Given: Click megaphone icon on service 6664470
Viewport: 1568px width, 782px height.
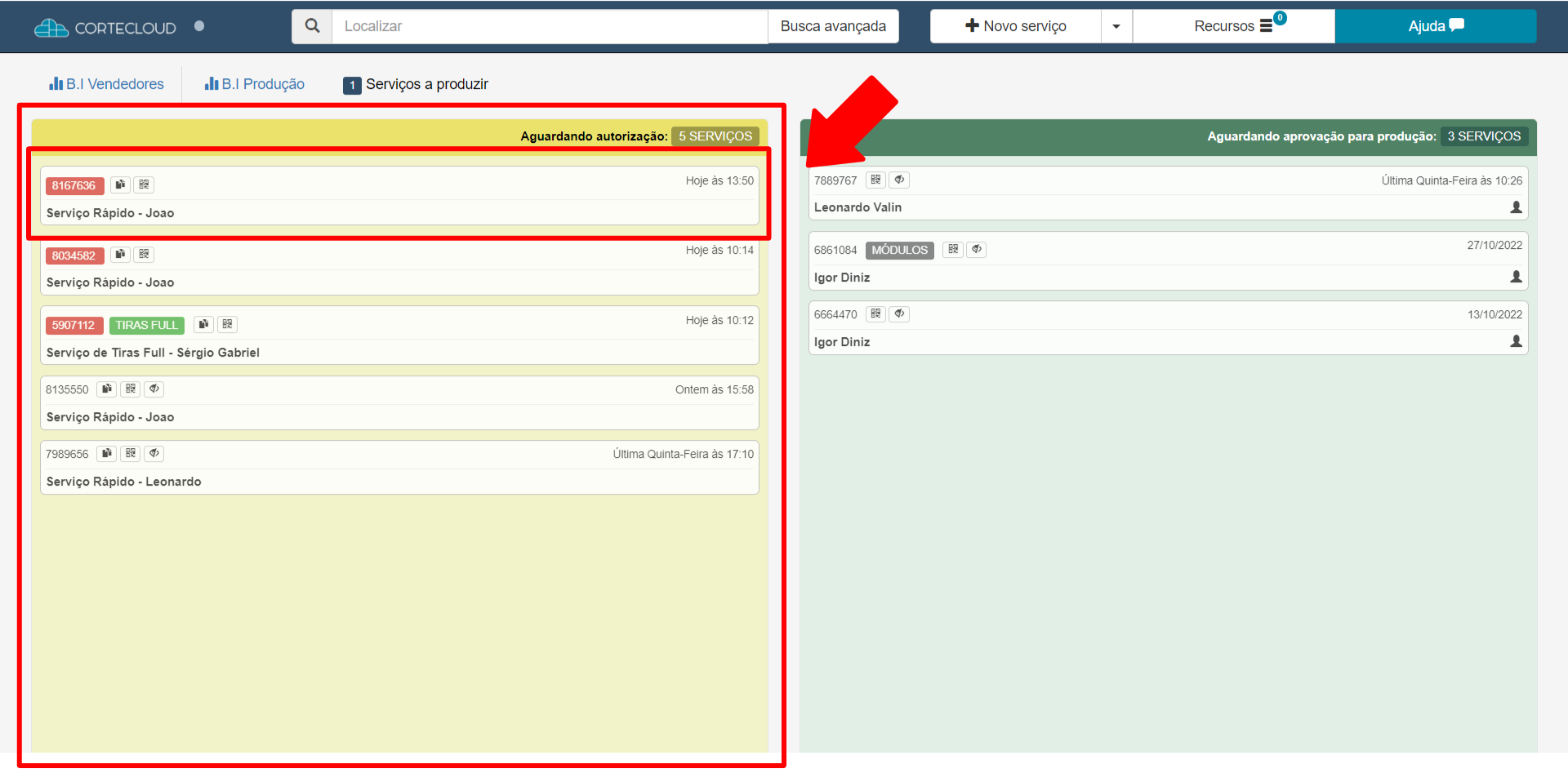Looking at the screenshot, I should tap(899, 314).
